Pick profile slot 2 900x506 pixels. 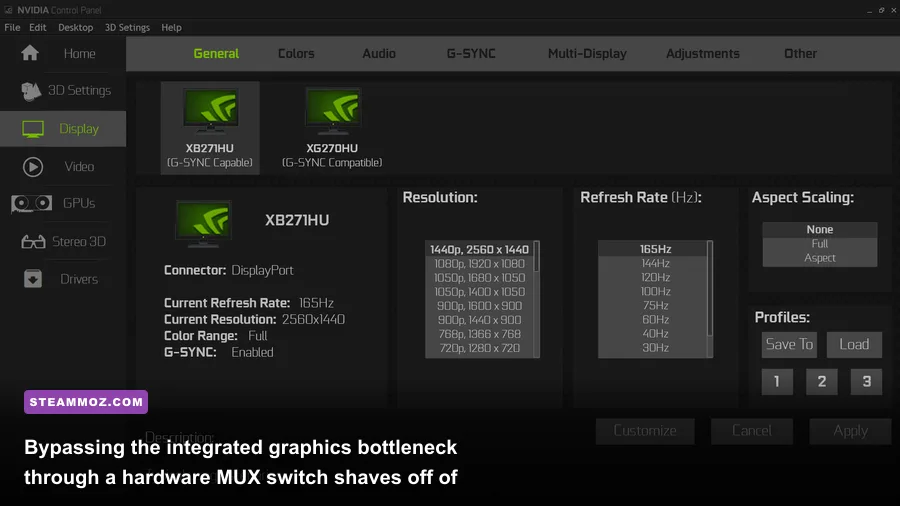tap(822, 382)
